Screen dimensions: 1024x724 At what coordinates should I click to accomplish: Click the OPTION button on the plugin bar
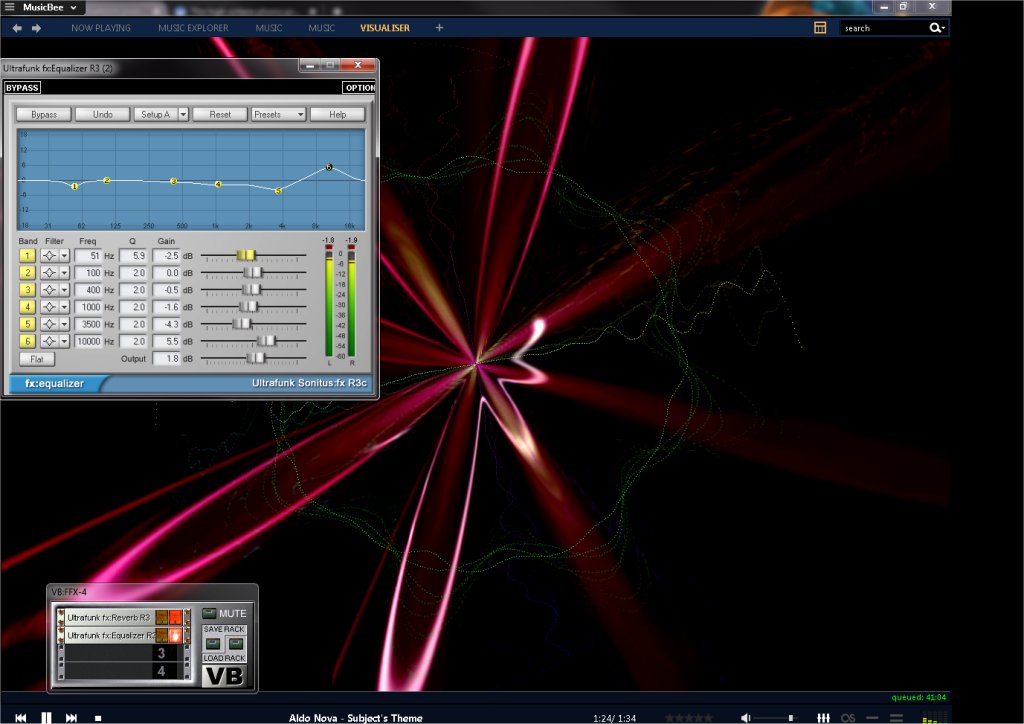pyautogui.click(x=360, y=87)
